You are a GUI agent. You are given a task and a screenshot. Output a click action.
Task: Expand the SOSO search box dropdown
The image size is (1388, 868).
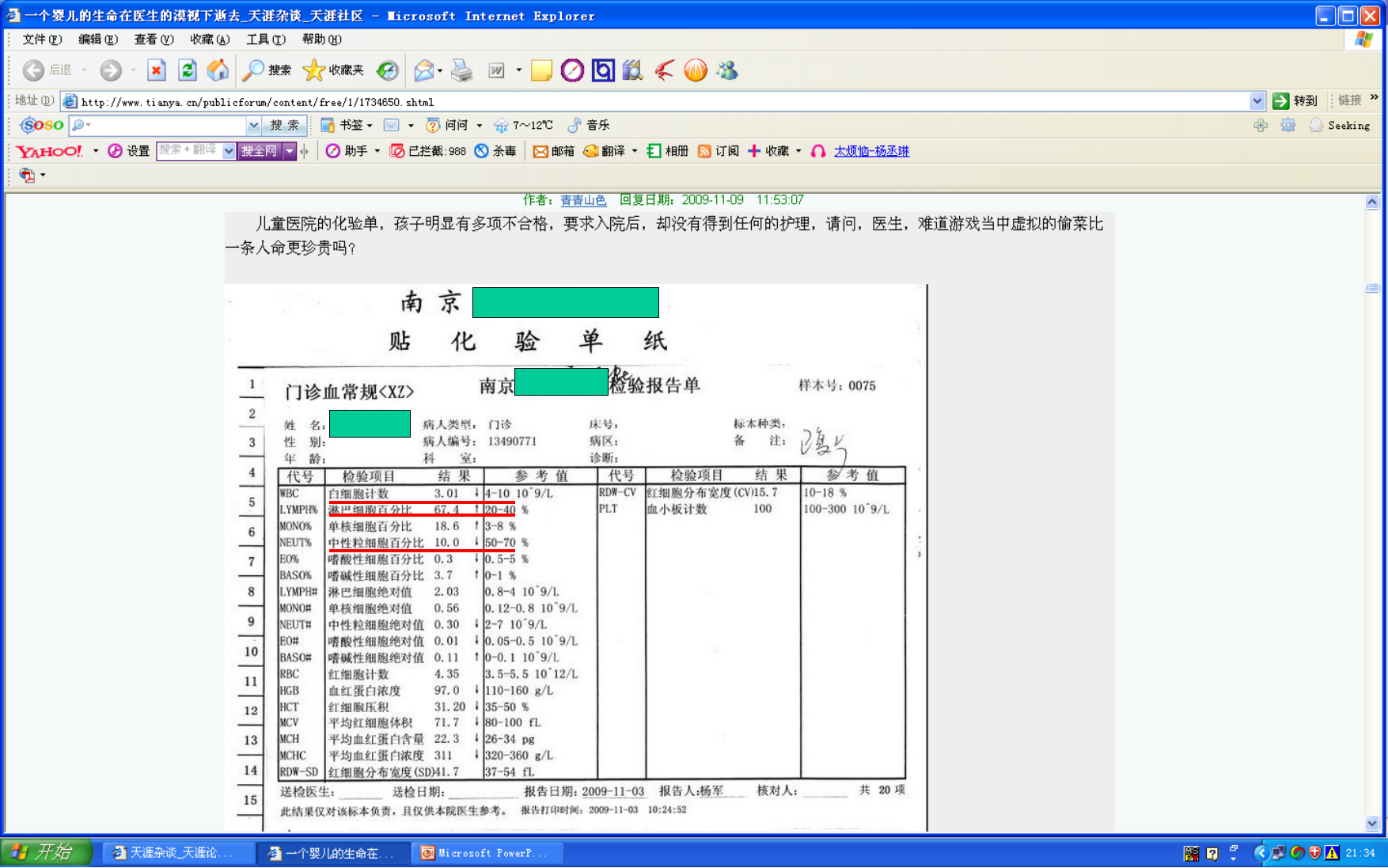[253, 125]
